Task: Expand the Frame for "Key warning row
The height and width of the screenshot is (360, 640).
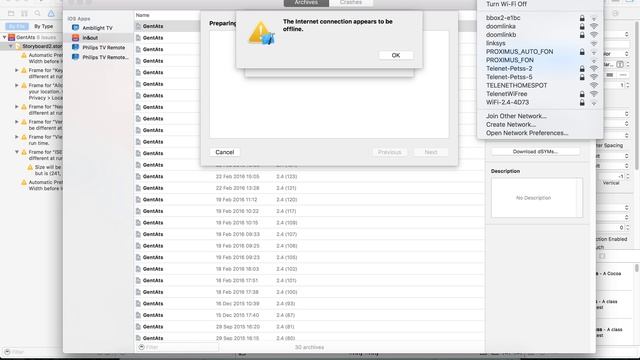Action: click(17, 70)
